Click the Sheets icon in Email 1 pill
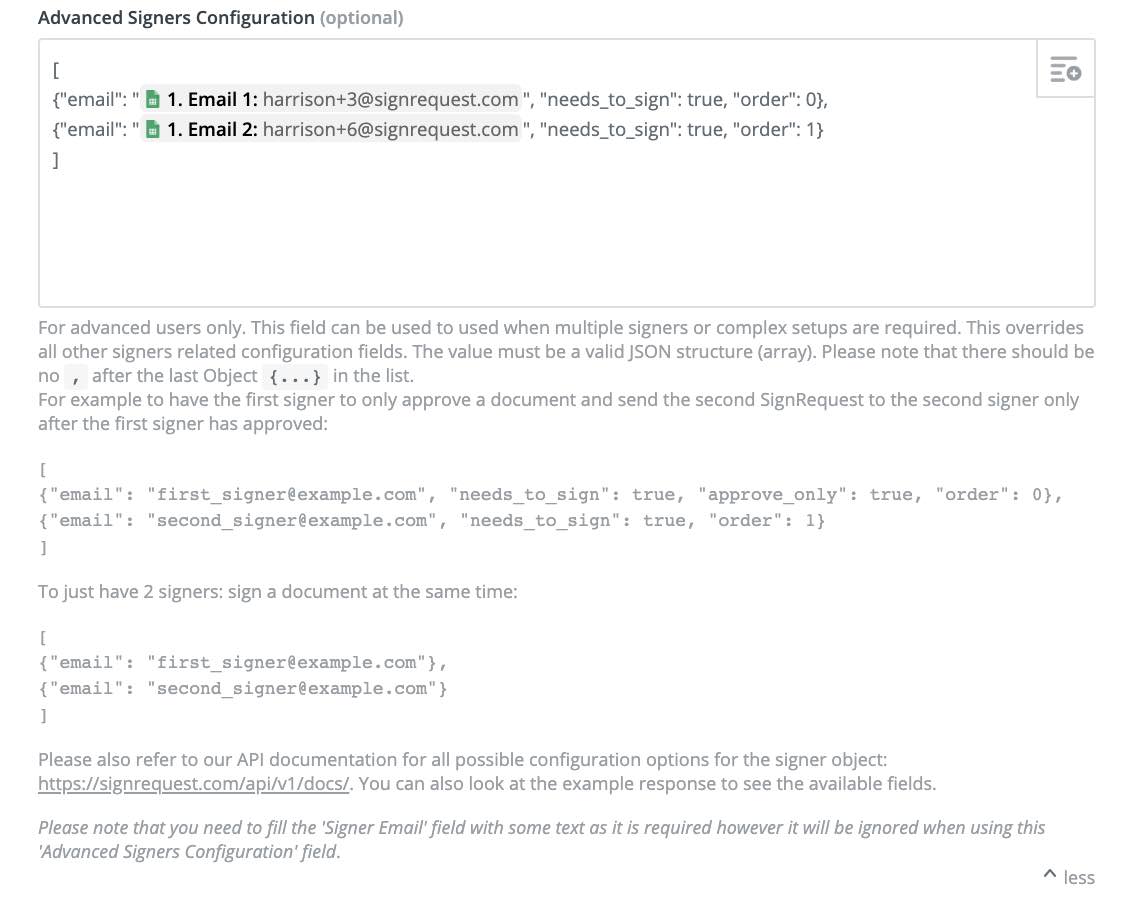This screenshot has height=898, width=1140. (x=153, y=100)
